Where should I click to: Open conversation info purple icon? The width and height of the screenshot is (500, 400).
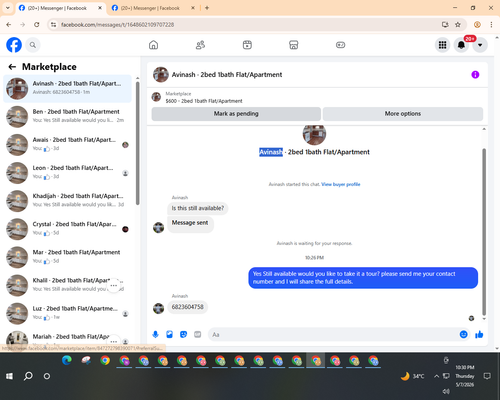coord(475,75)
